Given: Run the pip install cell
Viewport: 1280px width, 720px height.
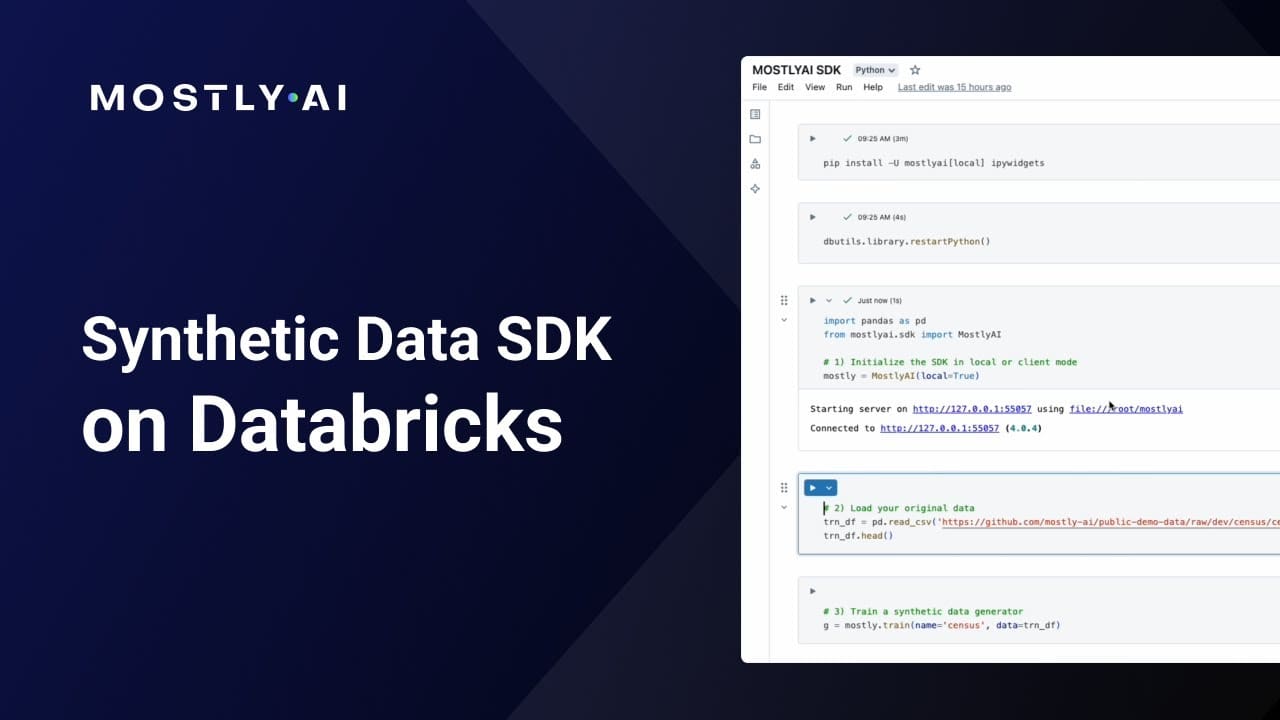Looking at the screenshot, I should pyautogui.click(x=812, y=138).
